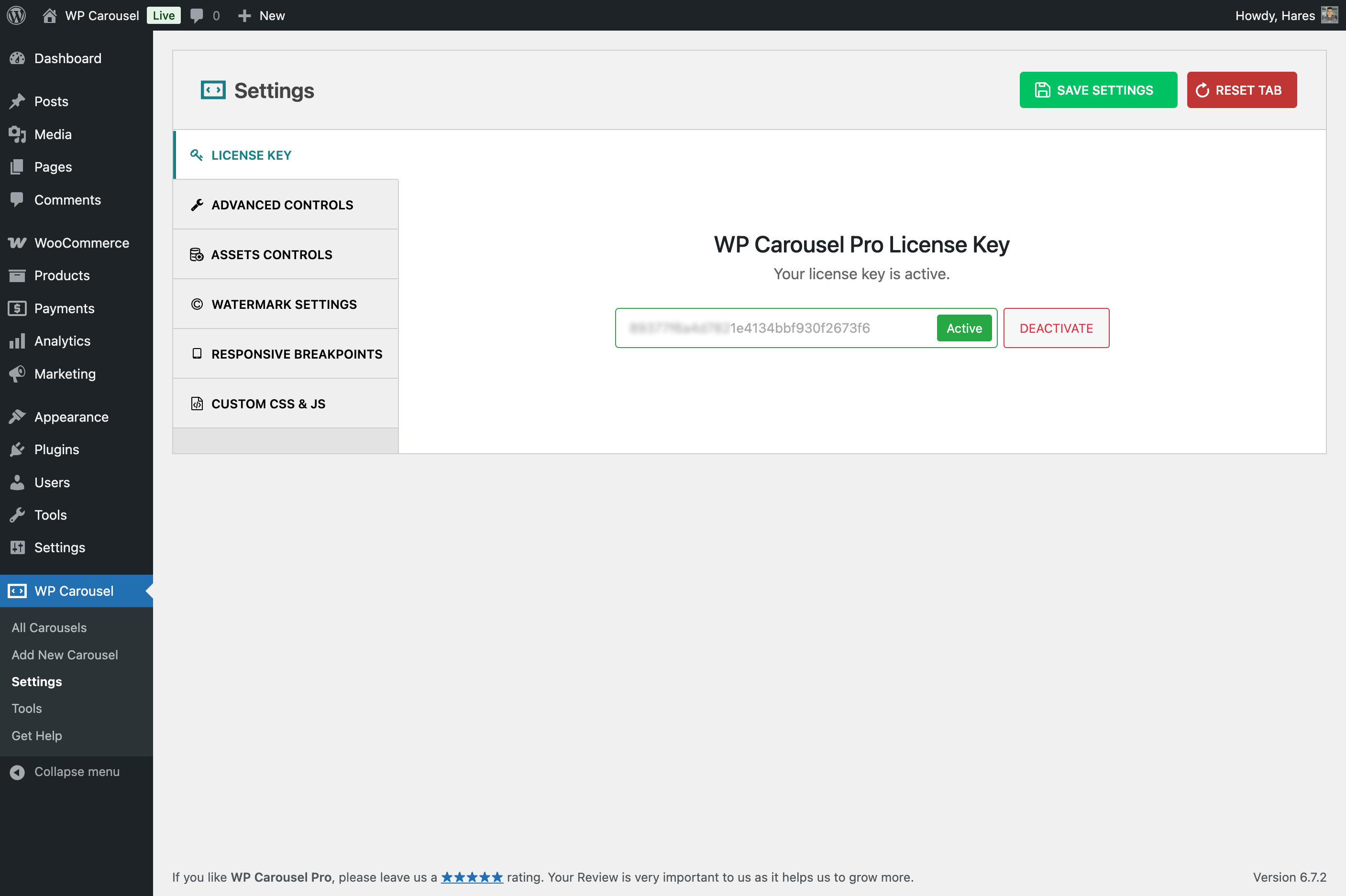Click the Users person icon
This screenshot has width=1346, height=896.
point(17,482)
